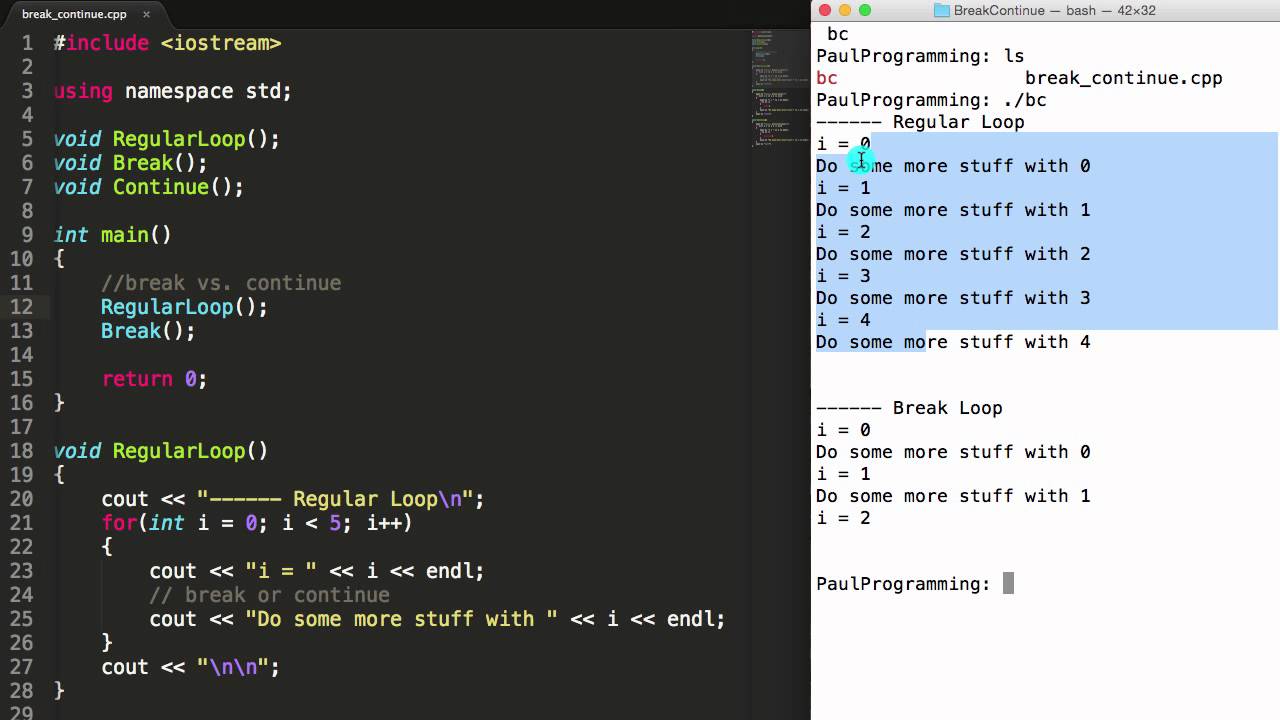Click the 'for(int i = 0; i < 5; i++)' line
The image size is (1280, 720).
point(256,523)
